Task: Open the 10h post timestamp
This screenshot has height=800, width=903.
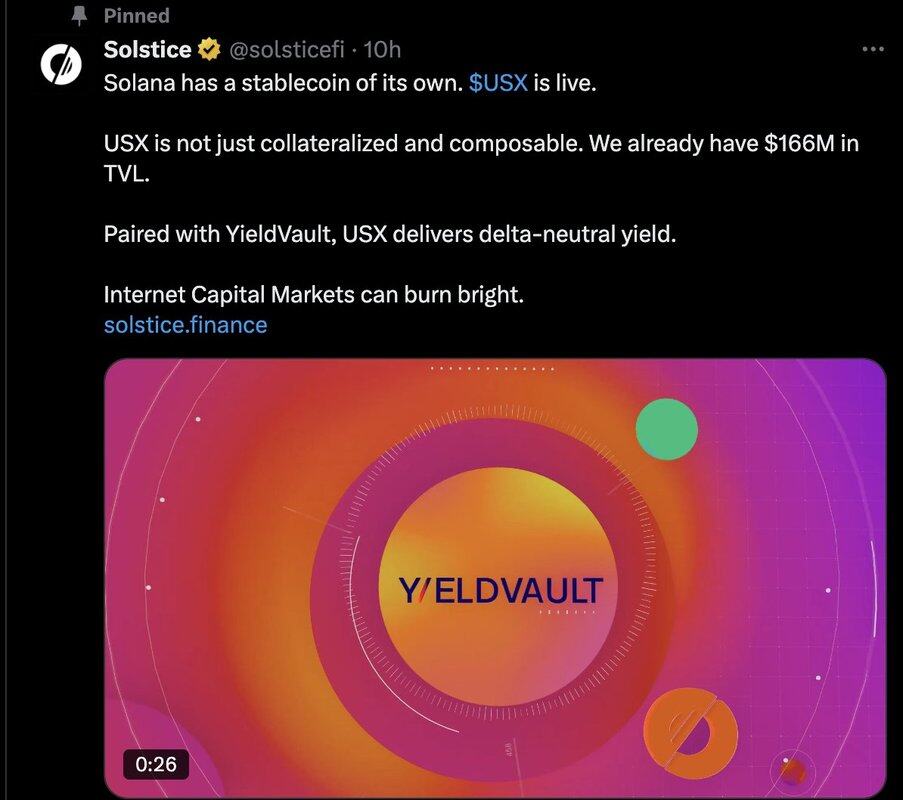Action: pos(384,49)
